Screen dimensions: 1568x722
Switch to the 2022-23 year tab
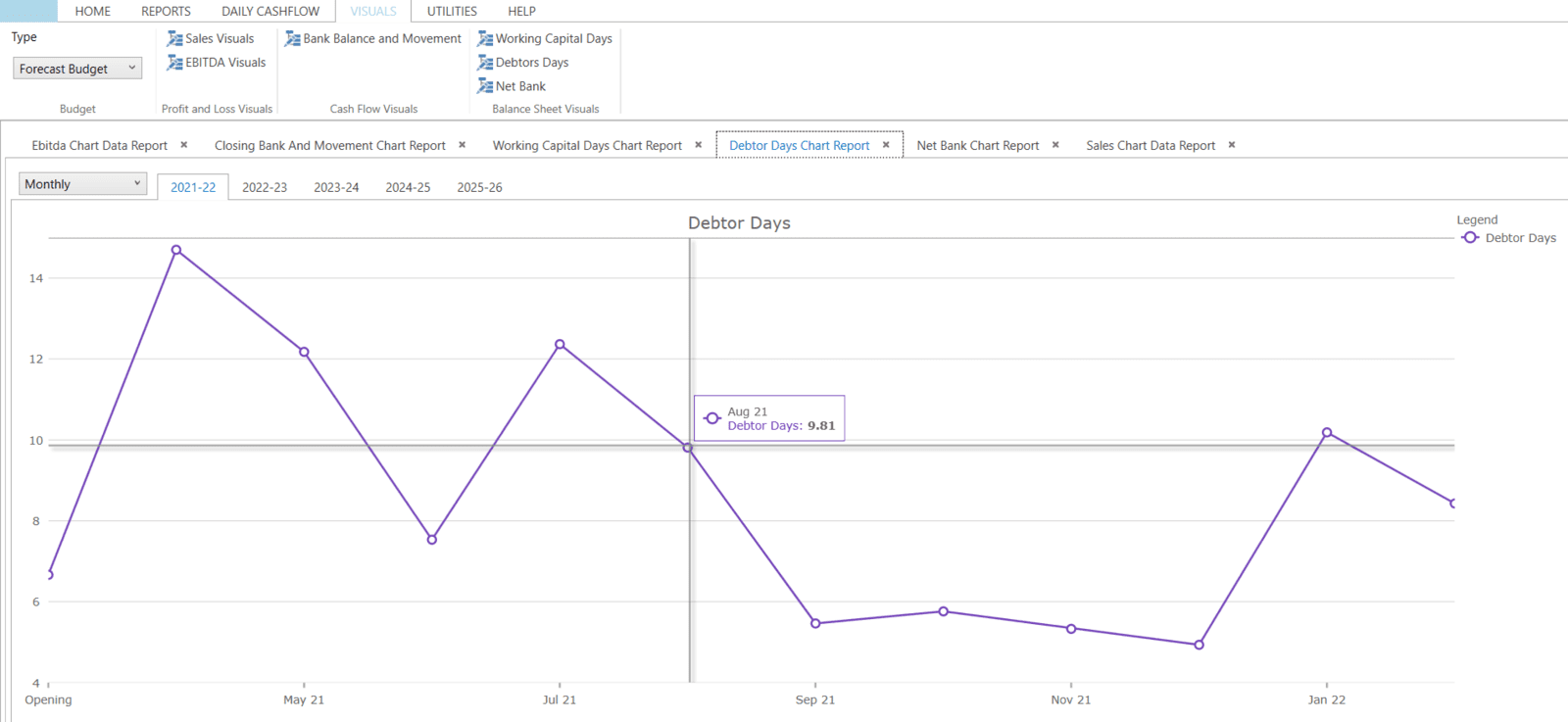click(265, 187)
